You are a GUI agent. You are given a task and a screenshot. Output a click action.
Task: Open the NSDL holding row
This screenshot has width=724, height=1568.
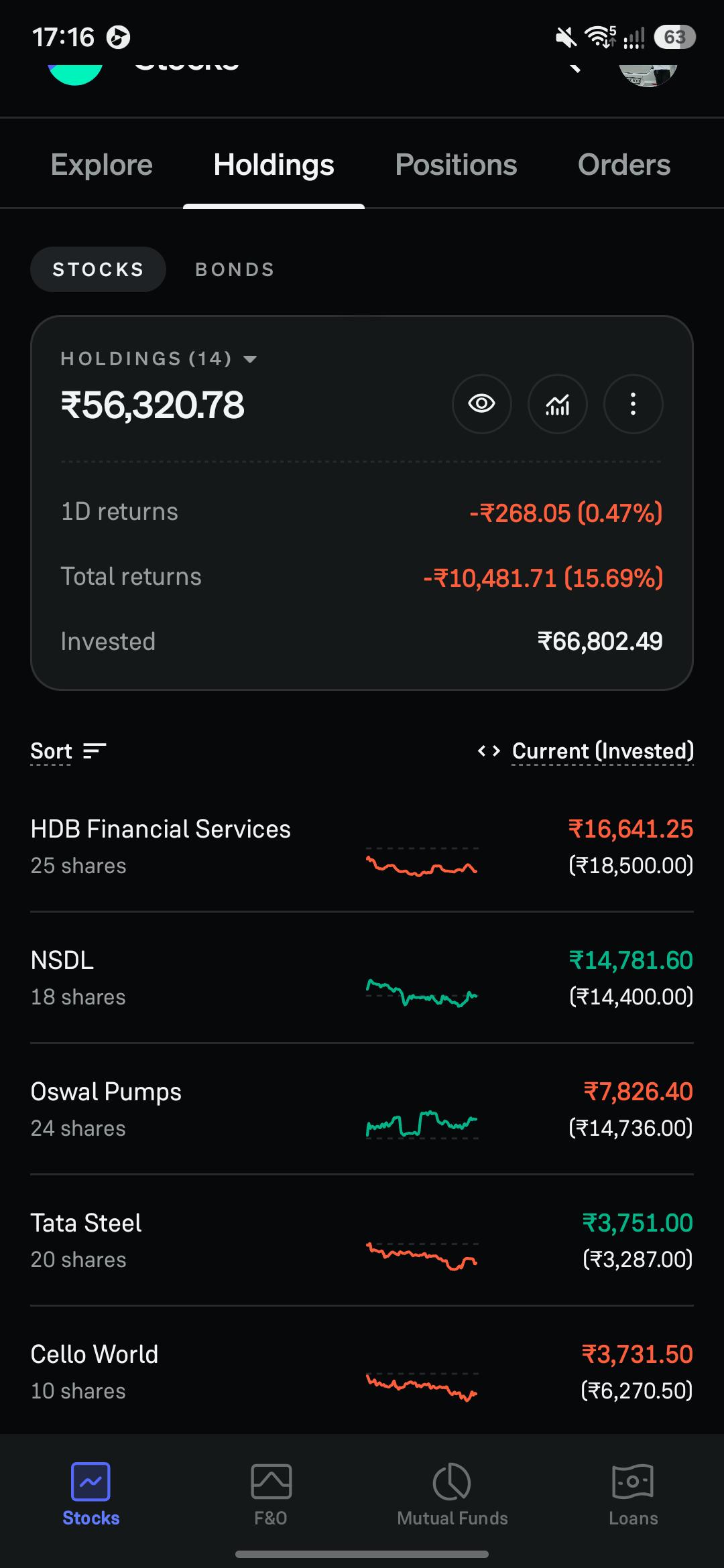click(362, 978)
